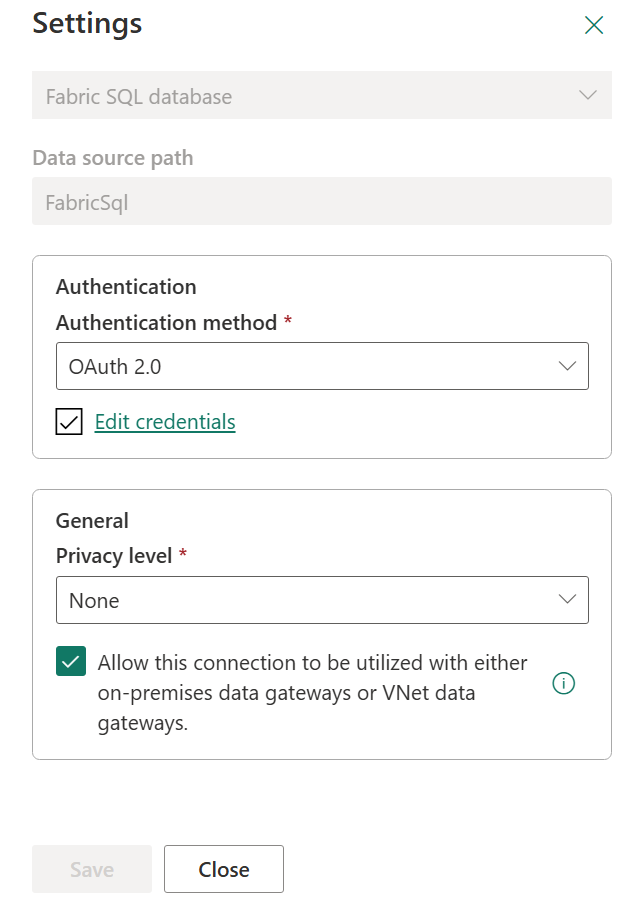The image size is (644, 916).
Task: Open the Fabric SQL database connection type dropdown
Action: tap(322, 95)
